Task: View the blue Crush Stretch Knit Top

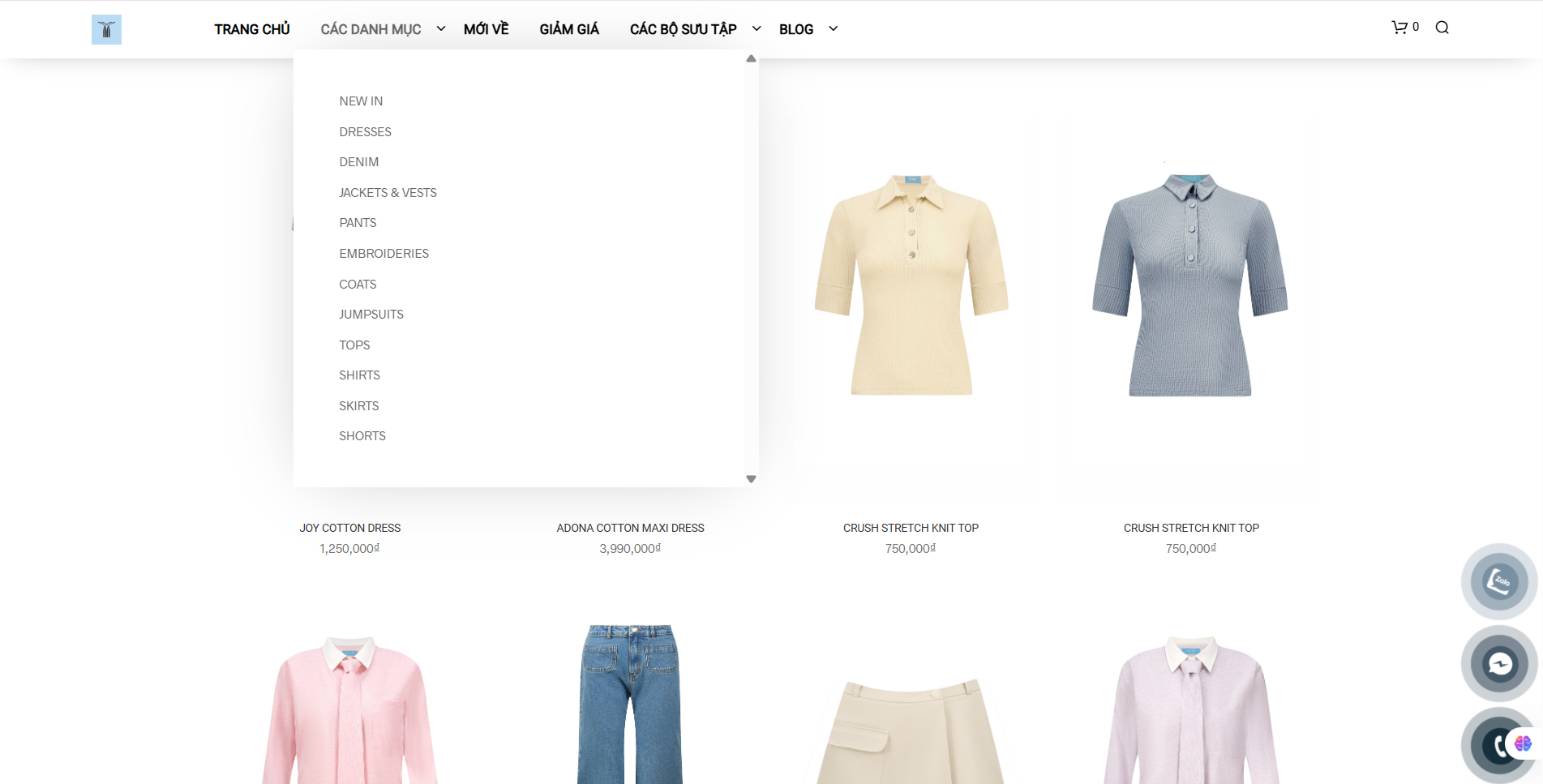Action: coord(1190,285)
